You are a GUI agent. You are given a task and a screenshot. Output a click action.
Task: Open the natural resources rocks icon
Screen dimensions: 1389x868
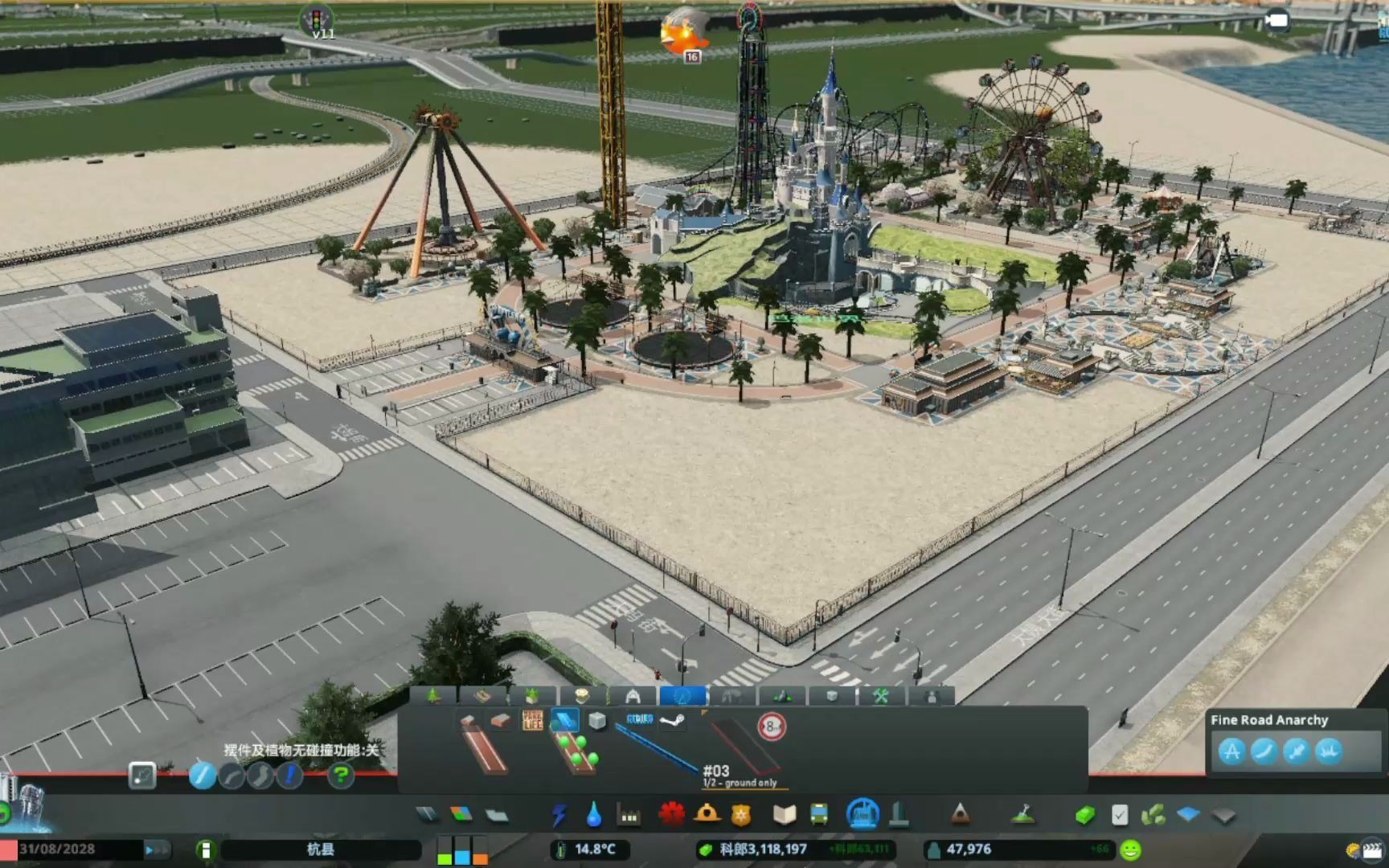pyautogui.click(x=1153, y=816)
